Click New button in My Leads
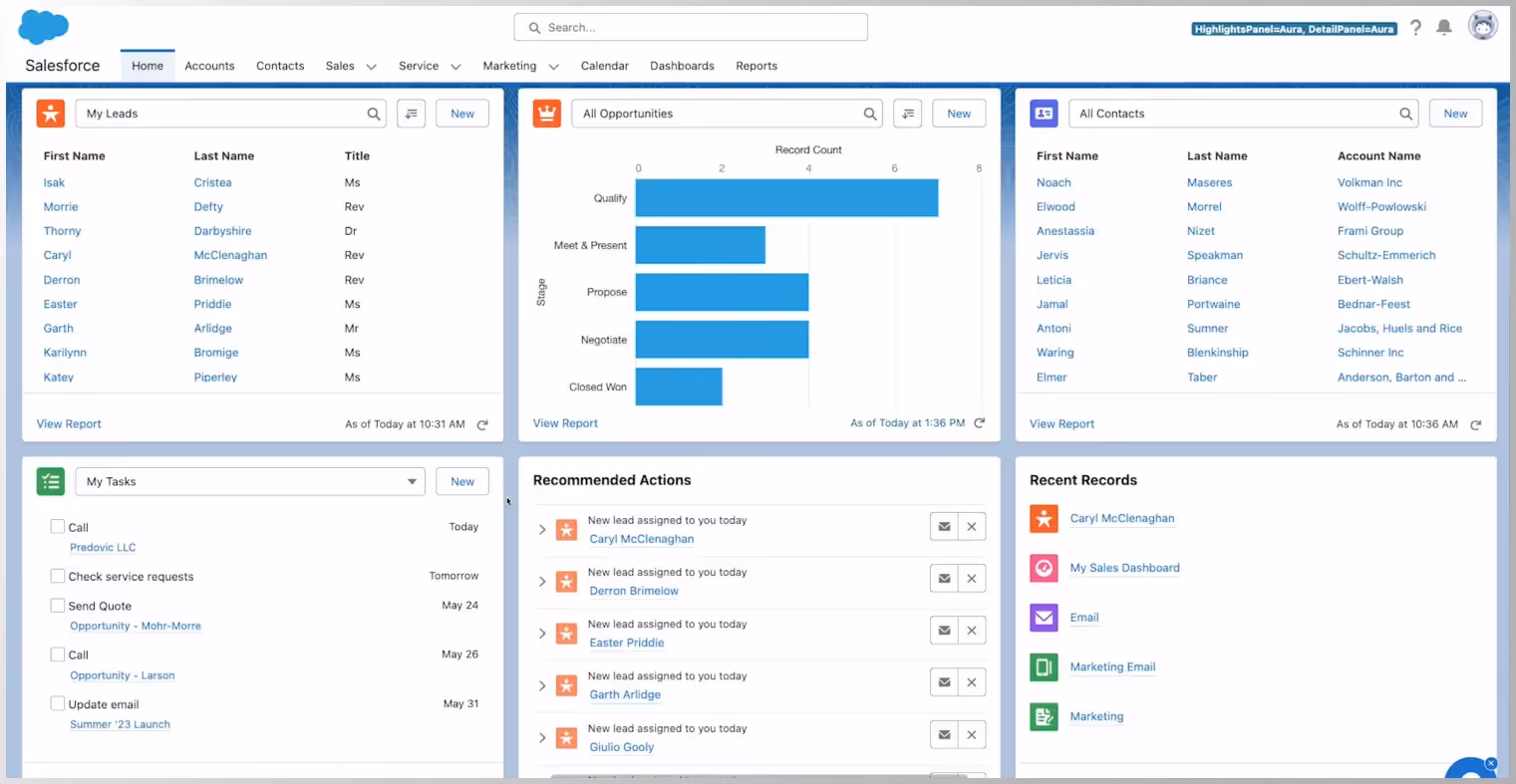 (x=462, y=114)
